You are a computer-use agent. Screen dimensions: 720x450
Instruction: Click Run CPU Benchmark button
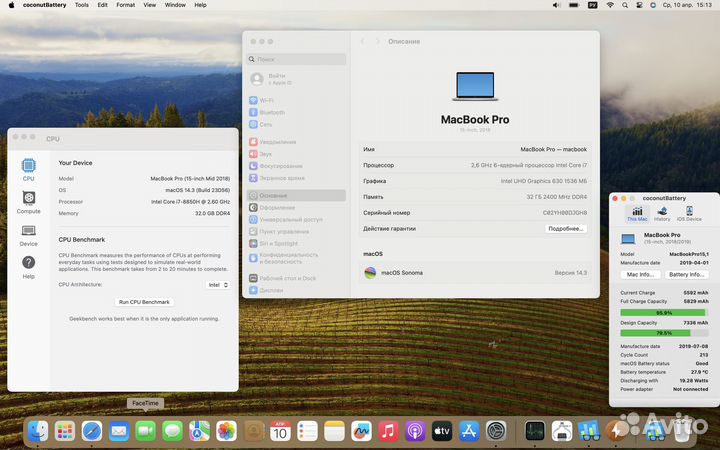tap(144, 302)
